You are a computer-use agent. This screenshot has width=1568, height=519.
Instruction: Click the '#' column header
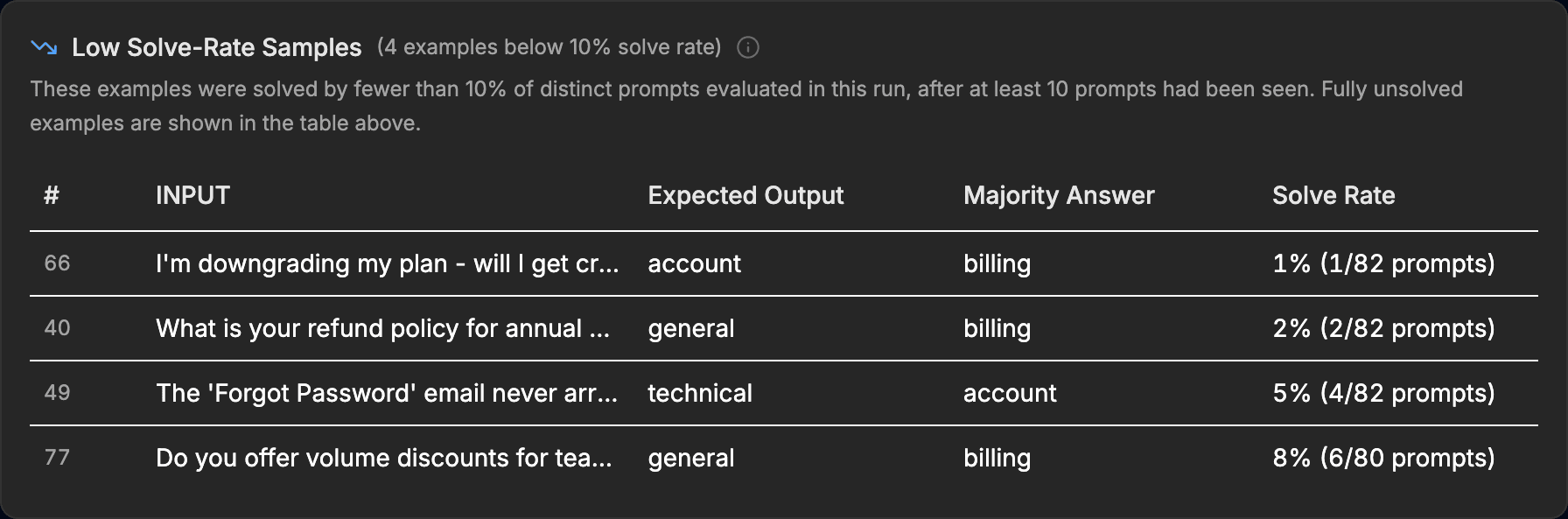pyautogui.click(x=52, y=196)
